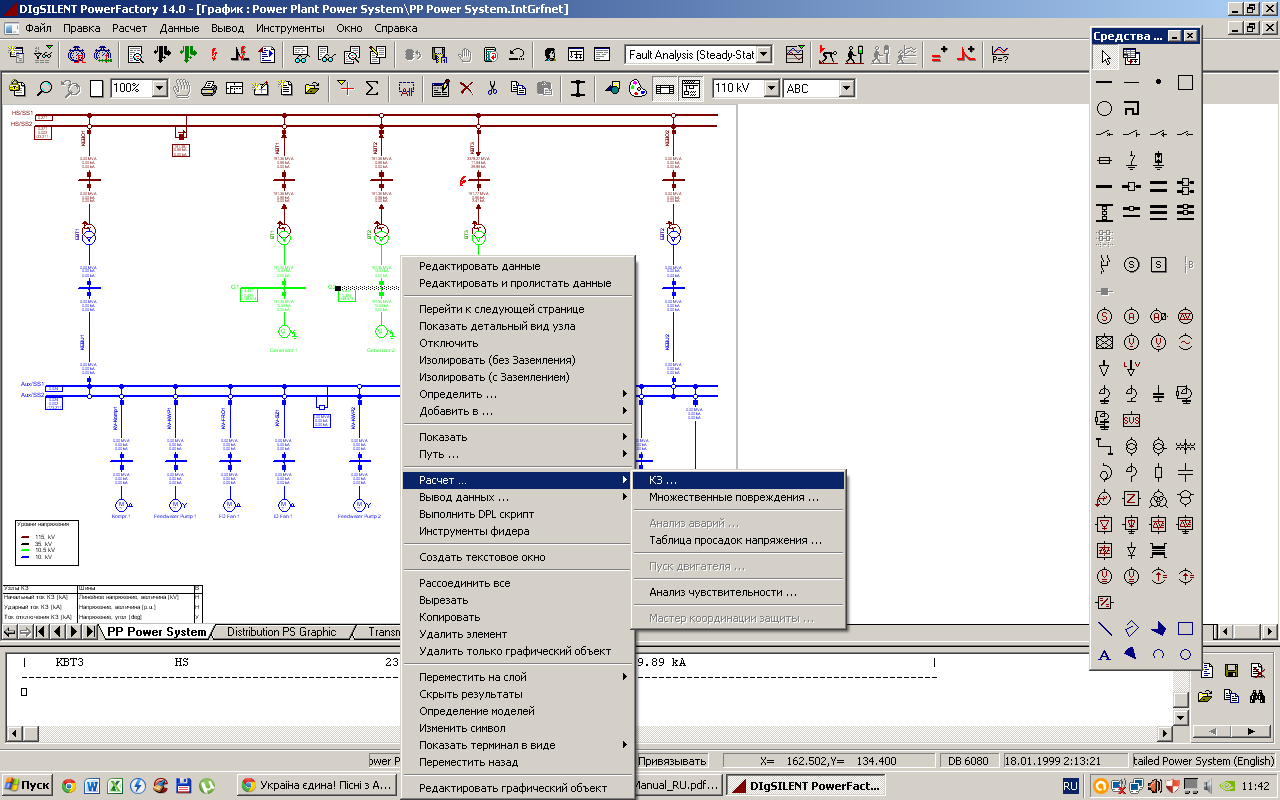Expand the Путь submenu

[518, 454]
